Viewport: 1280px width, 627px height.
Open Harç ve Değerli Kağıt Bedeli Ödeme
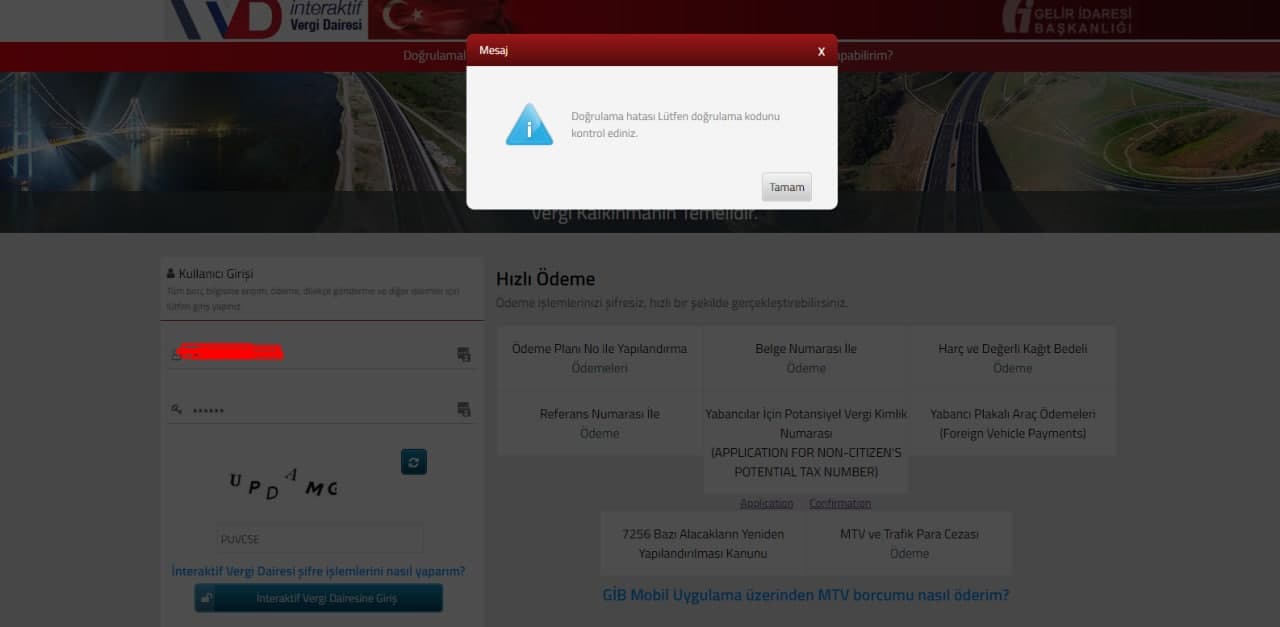click(x=1012, y=358)
